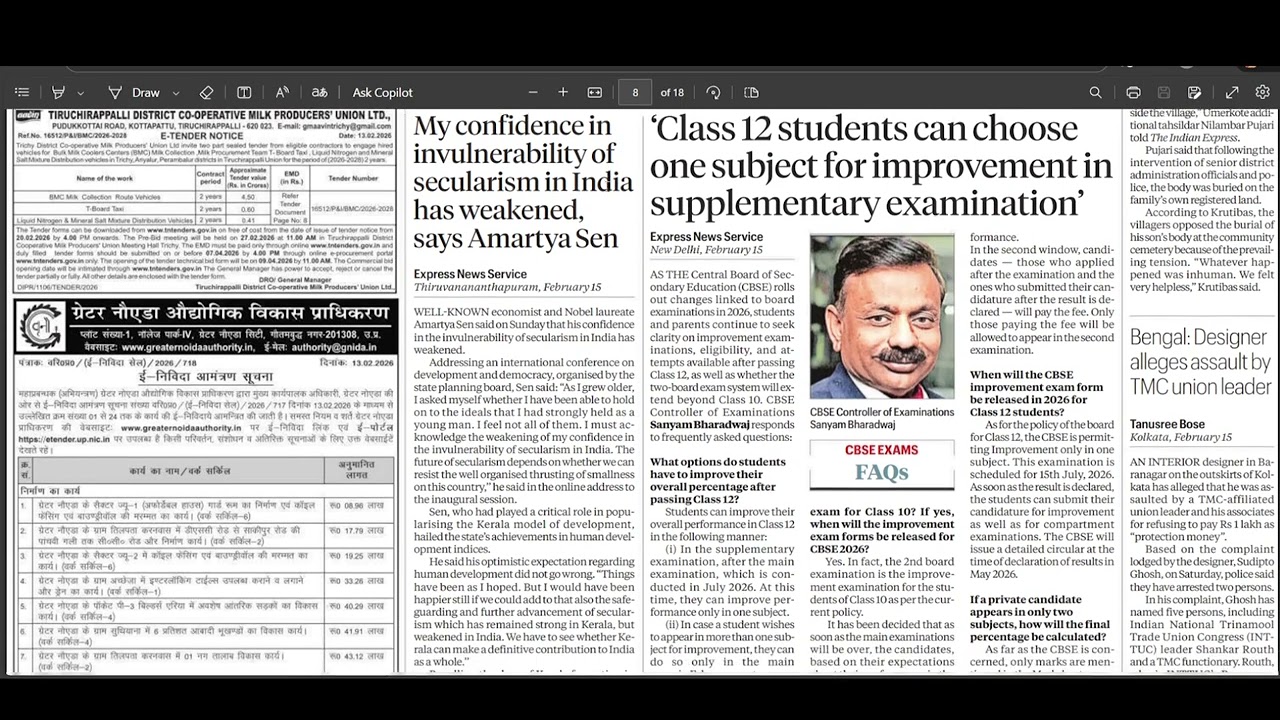Screen dimensions: 1280x720
Task: Enter full screen mode
Action: point(1232,92)
